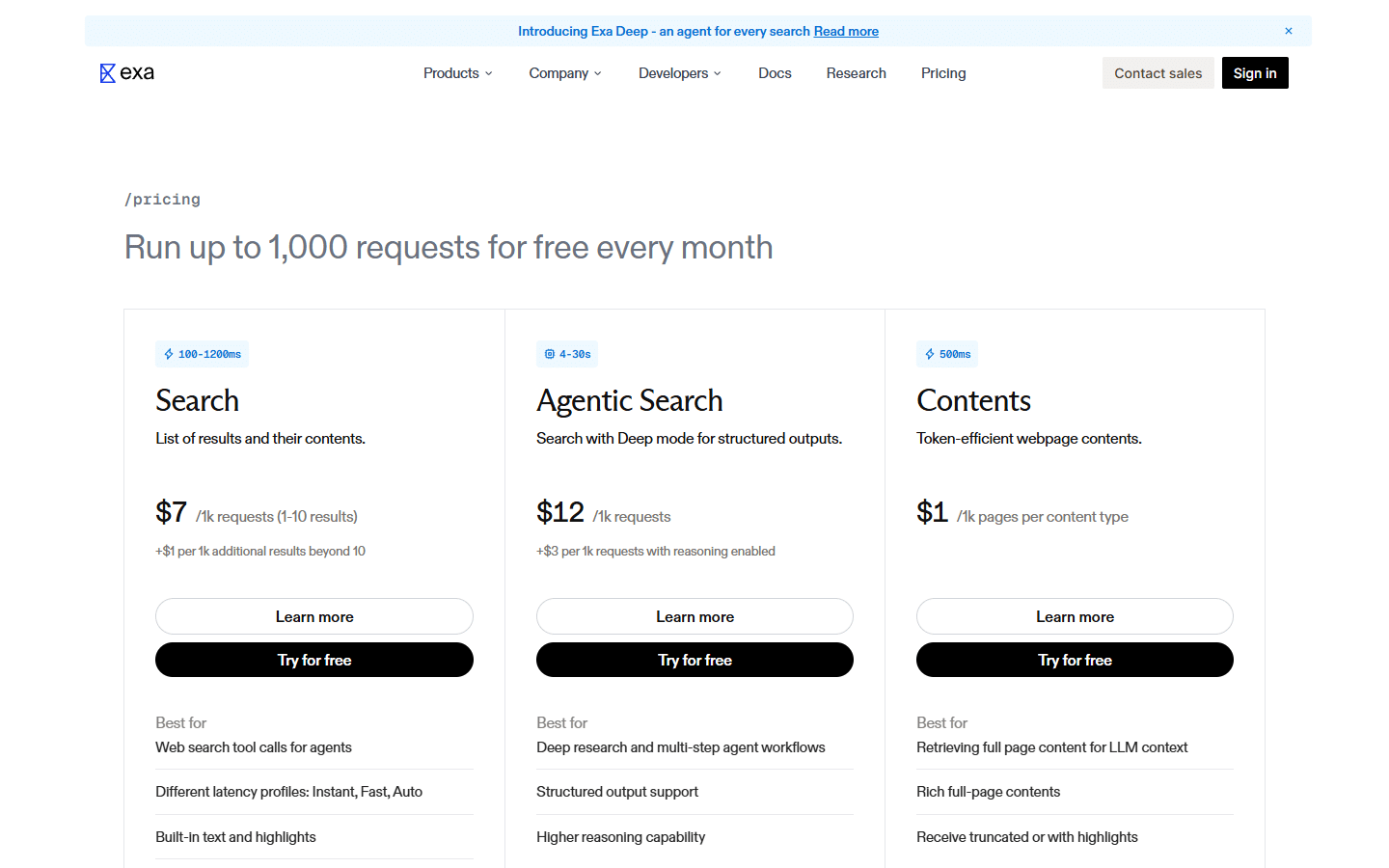Open the Read more link about Exa Deep
Viewport: 1389px width, 868px height.
tap(846, 31)
